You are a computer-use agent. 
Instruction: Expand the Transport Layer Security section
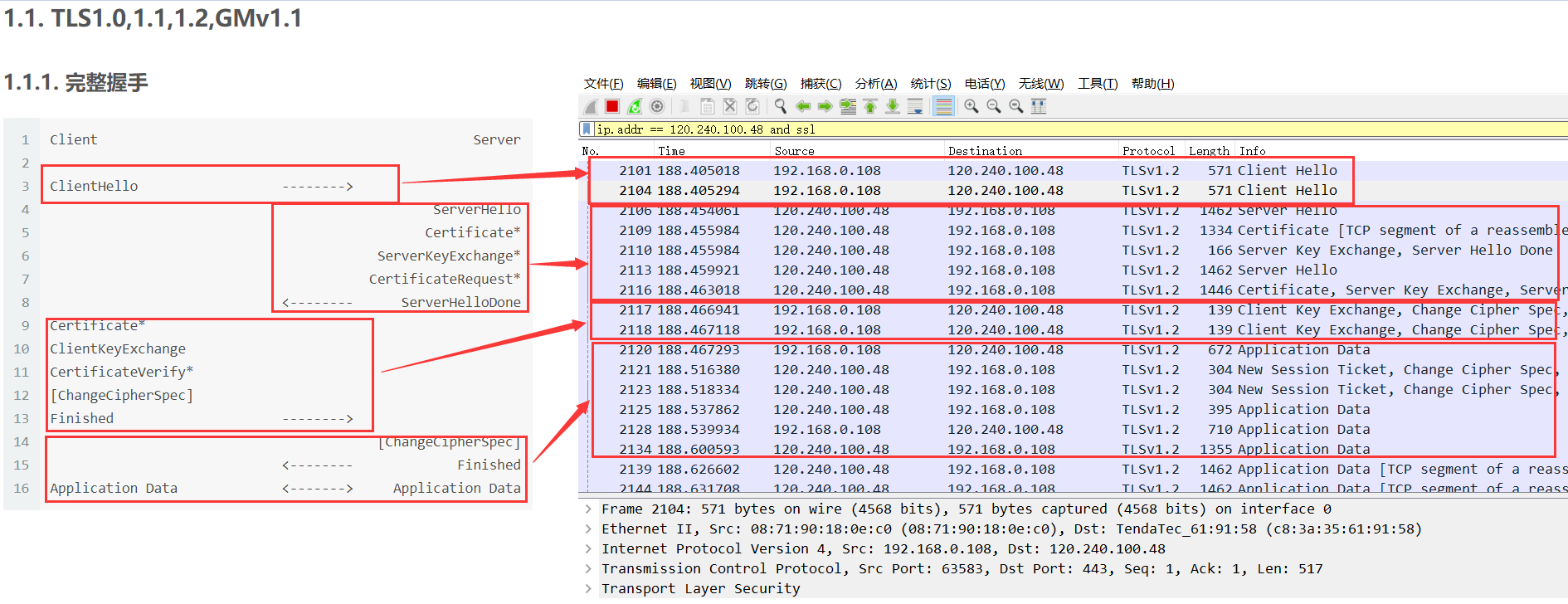(588, 589)
